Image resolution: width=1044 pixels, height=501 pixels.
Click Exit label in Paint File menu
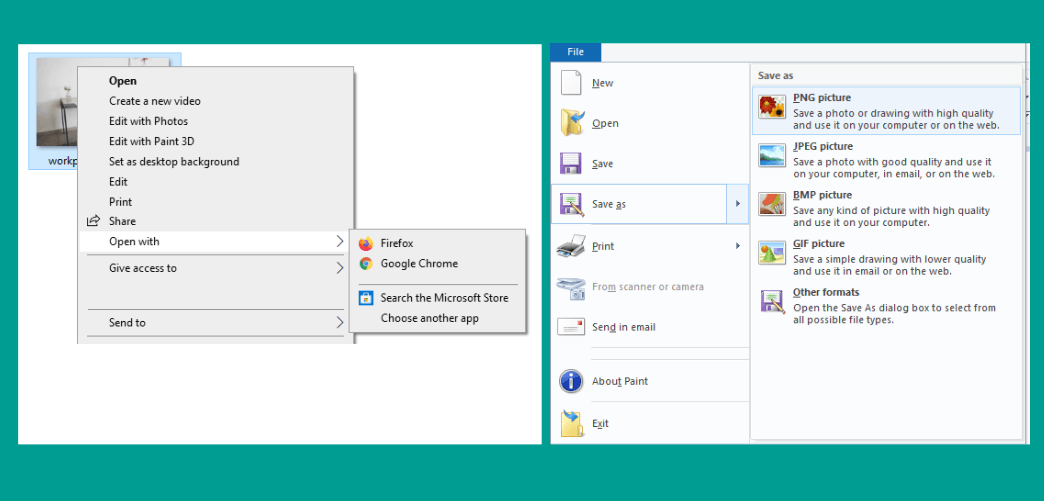600,423
